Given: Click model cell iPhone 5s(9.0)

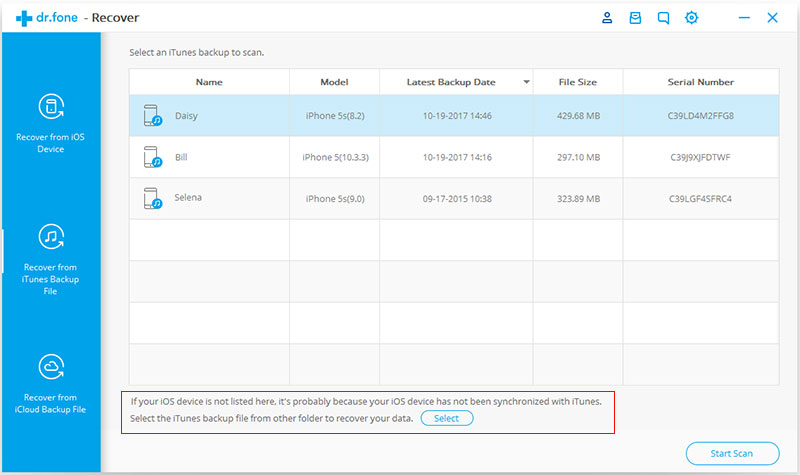Looking at the screenshot, I should pyautogui.click(x=335, y=199).
